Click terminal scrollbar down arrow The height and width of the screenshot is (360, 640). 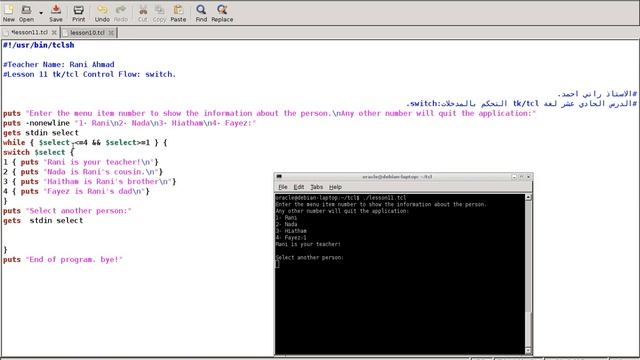click(x=528, y=351)
